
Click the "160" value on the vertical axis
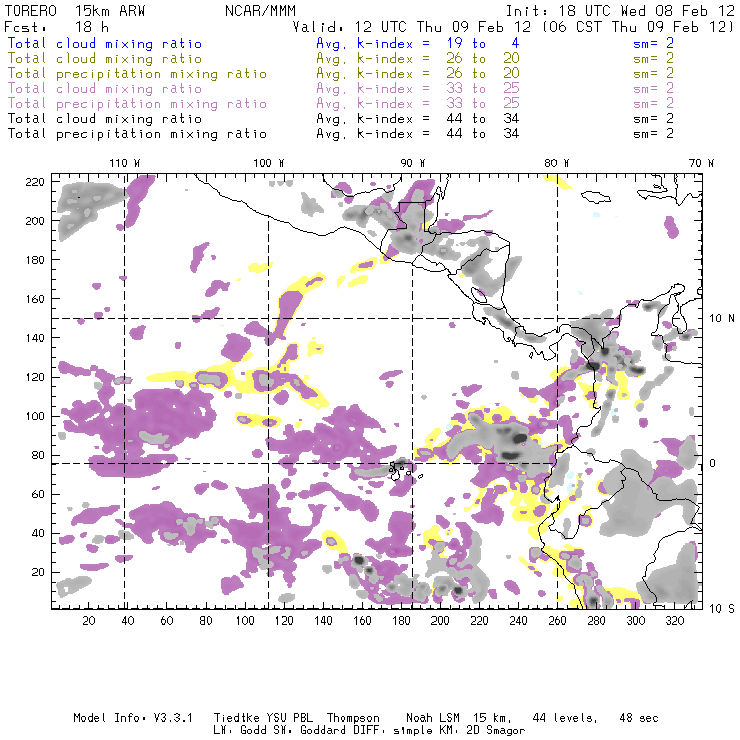(35, 299)
